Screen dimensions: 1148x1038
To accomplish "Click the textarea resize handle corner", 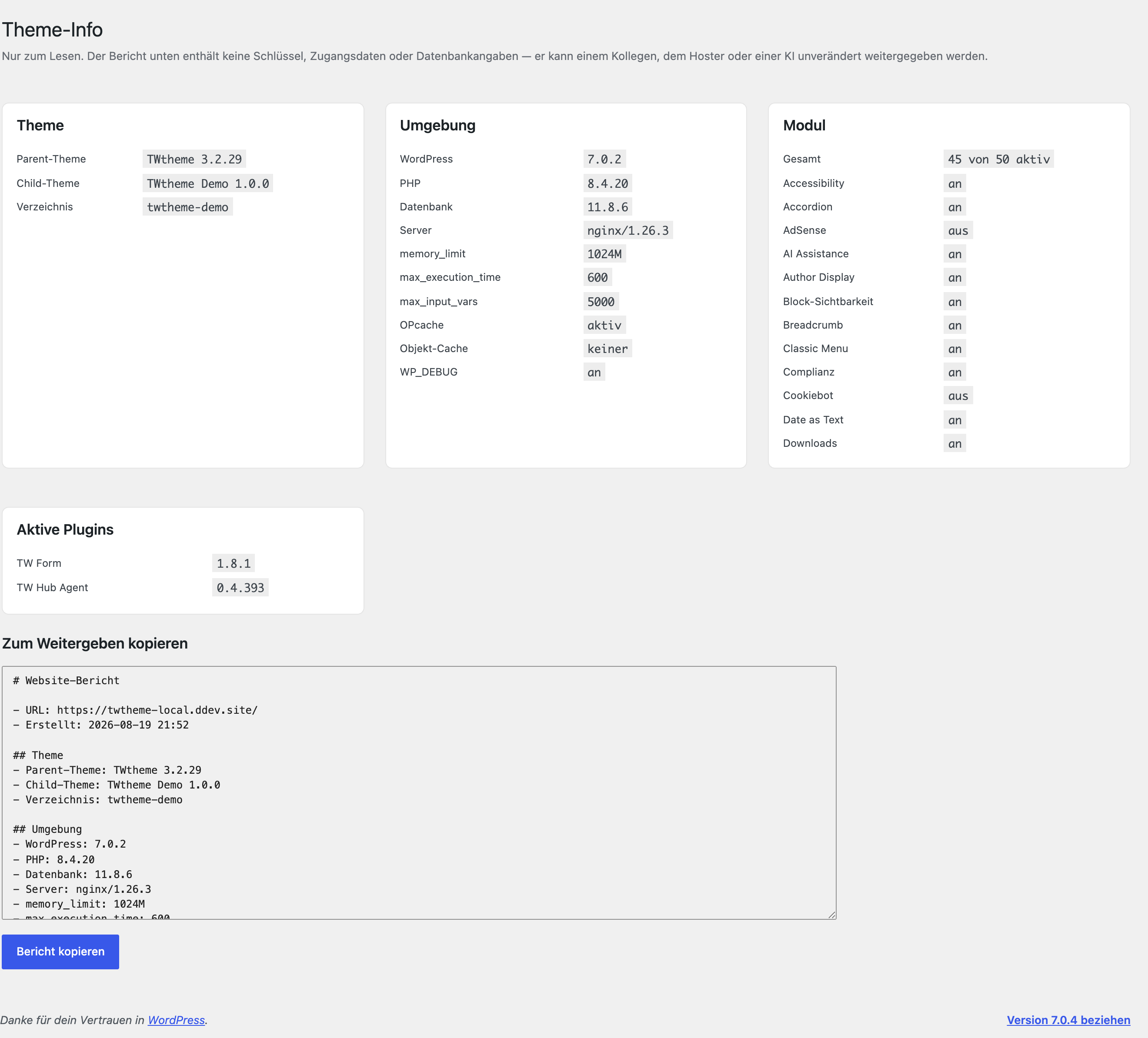I will pyautogui.click(x=832, y=915).
